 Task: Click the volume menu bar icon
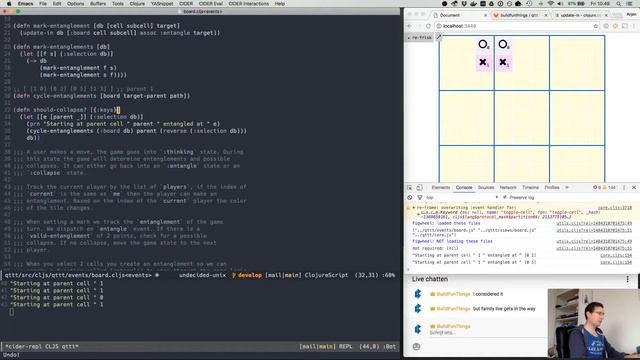[560, 4]
